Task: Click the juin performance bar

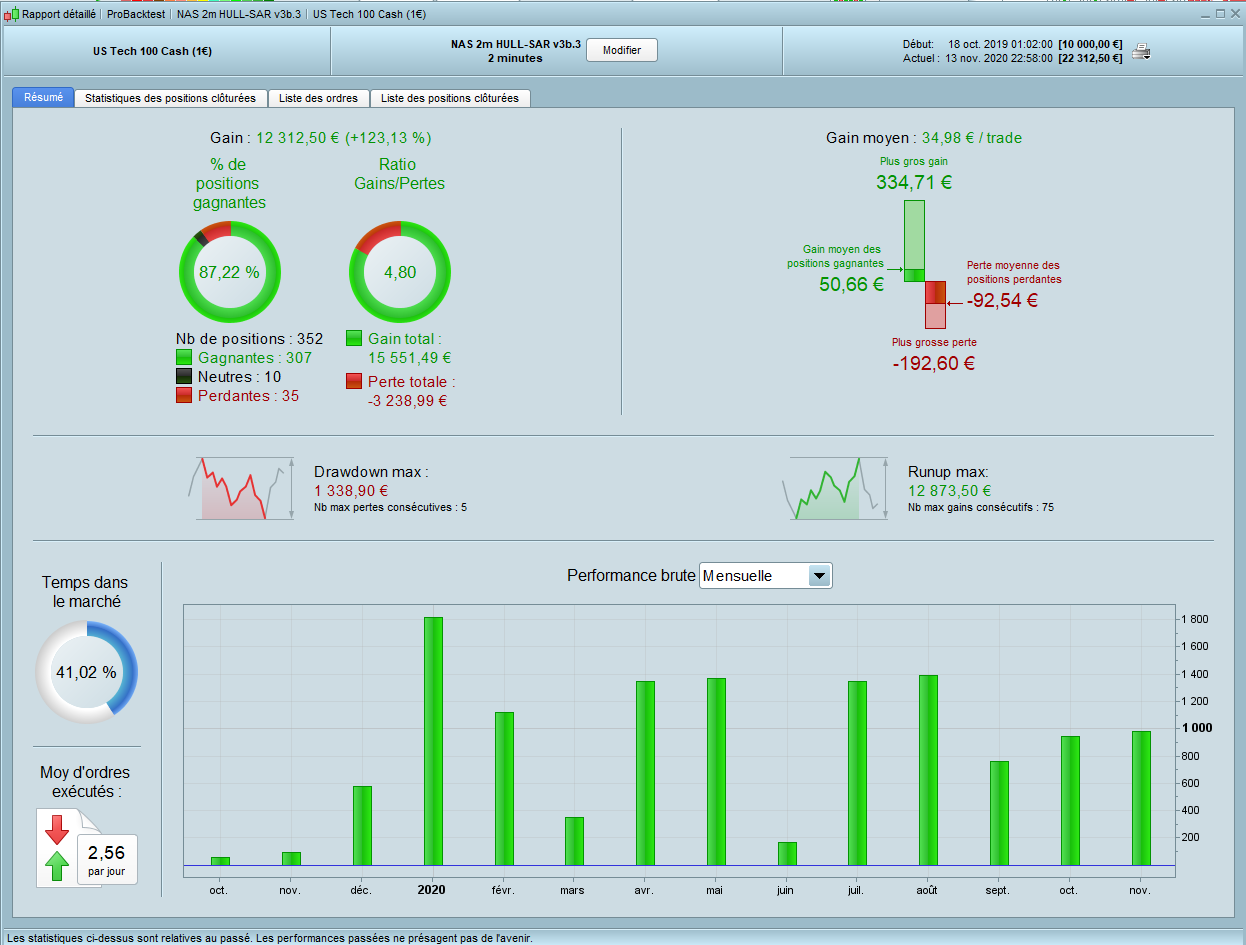Action: [x=787, y=853]
